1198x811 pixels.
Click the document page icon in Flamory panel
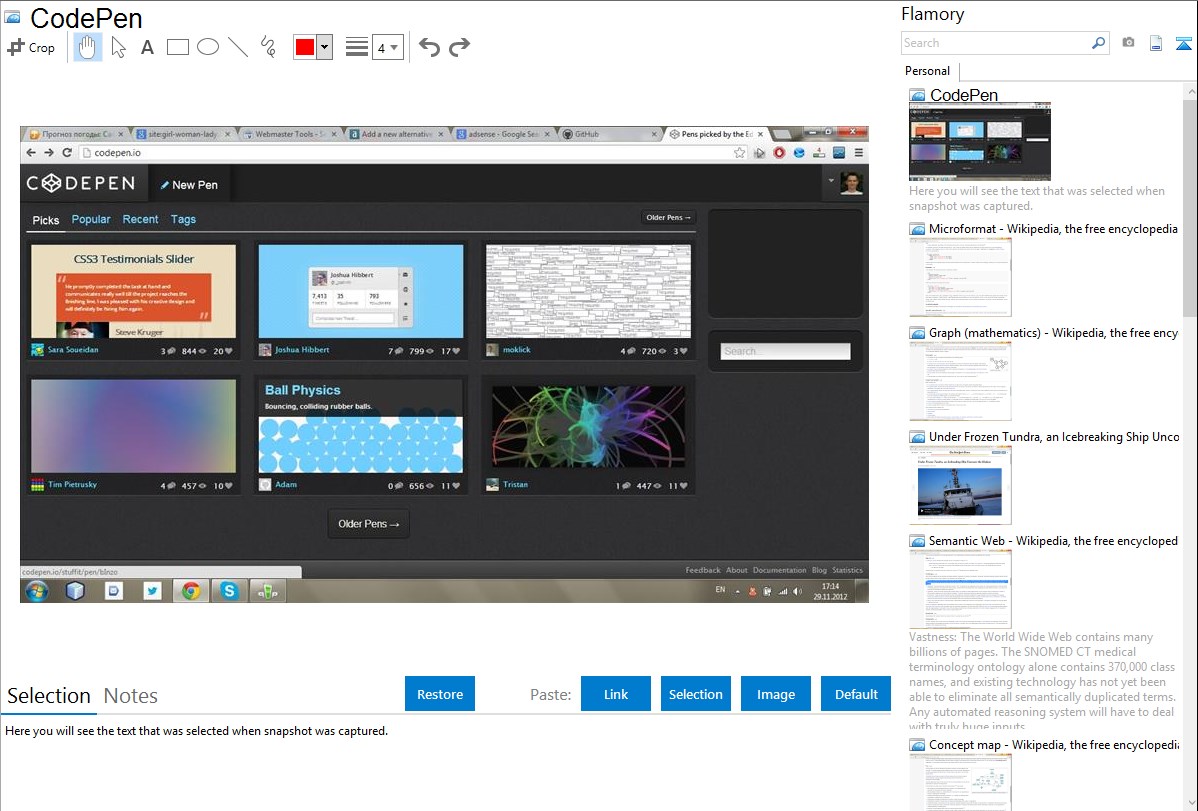(x=1156, y=43)
